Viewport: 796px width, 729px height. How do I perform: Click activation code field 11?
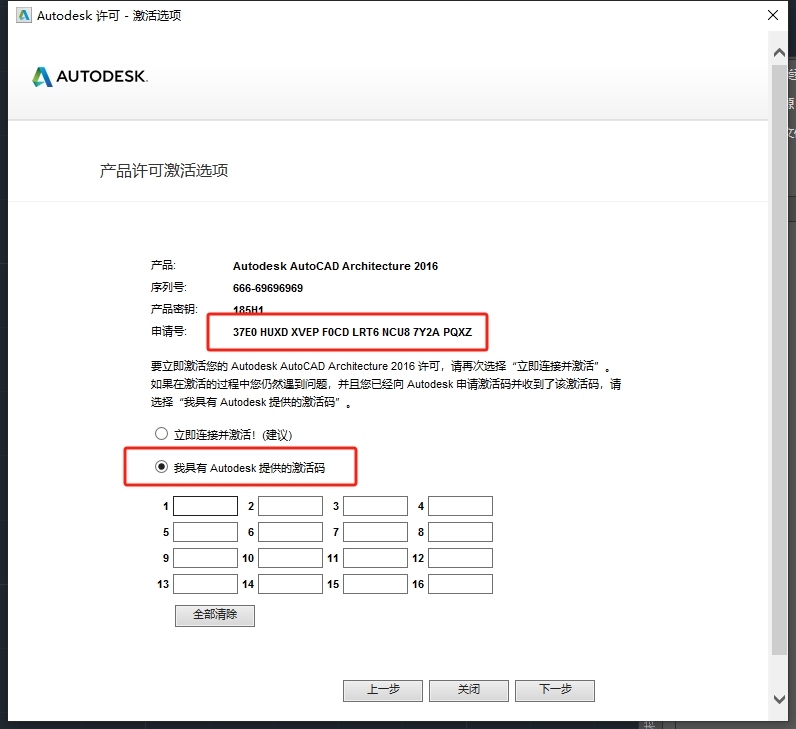coord(376,558)
